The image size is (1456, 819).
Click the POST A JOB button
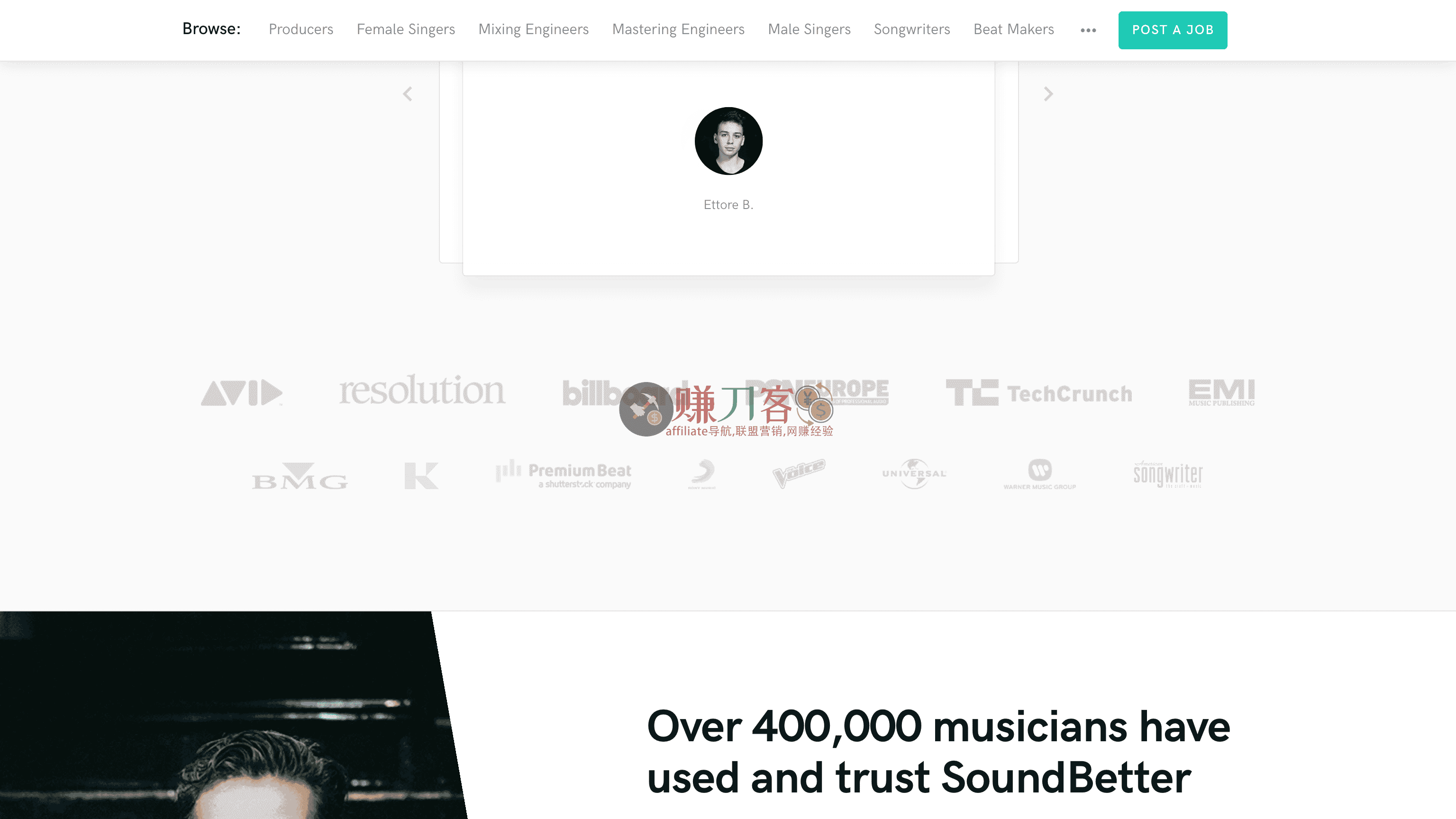click(1172, 30)
